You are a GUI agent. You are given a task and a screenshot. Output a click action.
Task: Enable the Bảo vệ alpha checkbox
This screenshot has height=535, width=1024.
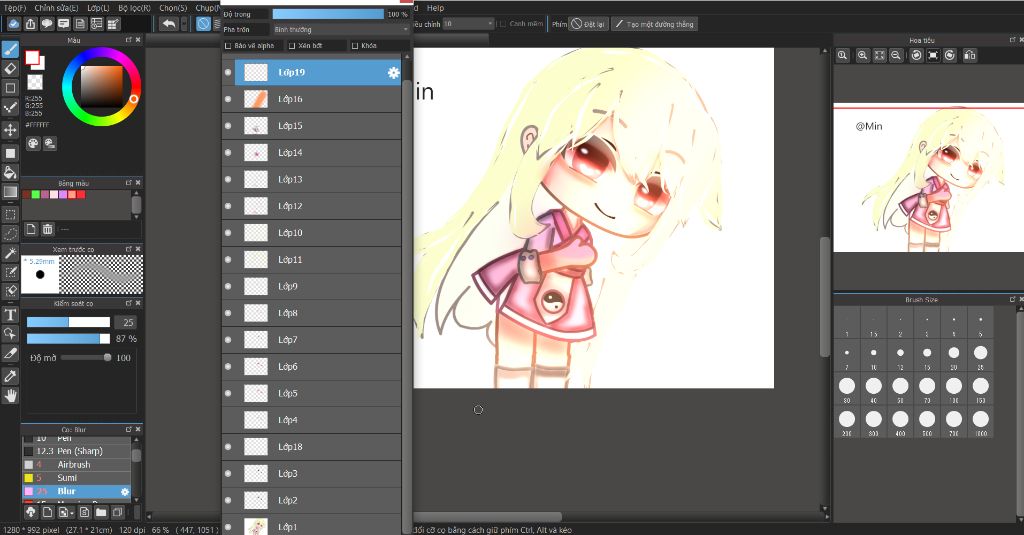tap(228, 46)
